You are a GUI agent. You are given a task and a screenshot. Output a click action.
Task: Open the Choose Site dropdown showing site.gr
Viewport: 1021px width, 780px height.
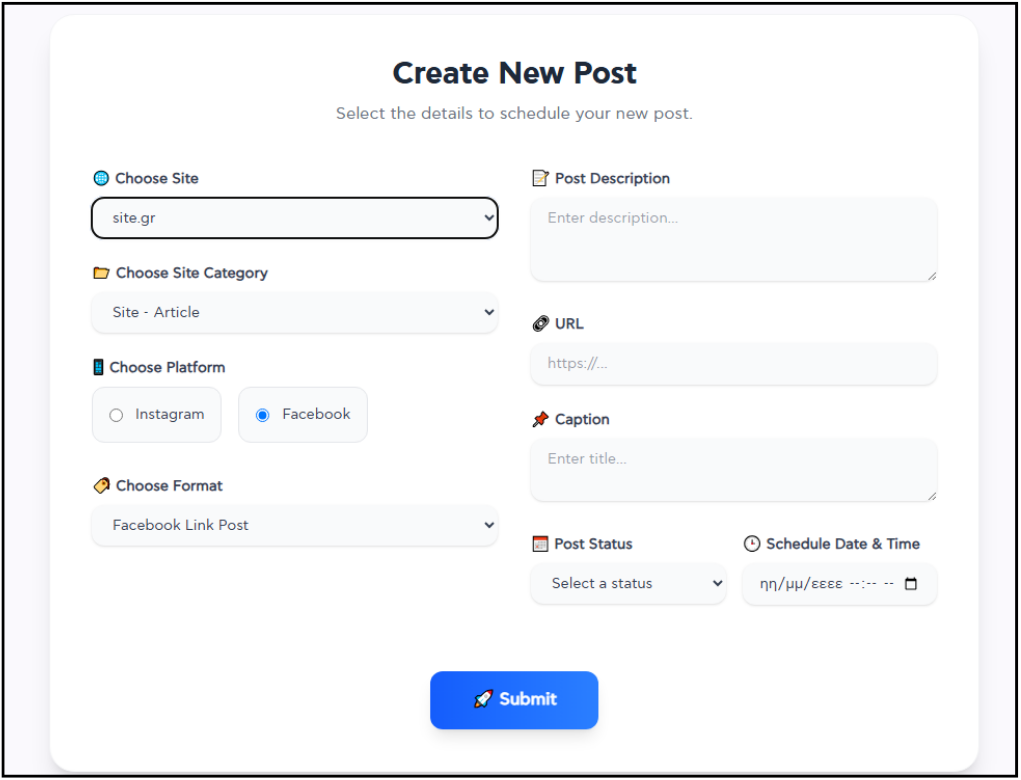pyautogui.click(x=294, y=218)
